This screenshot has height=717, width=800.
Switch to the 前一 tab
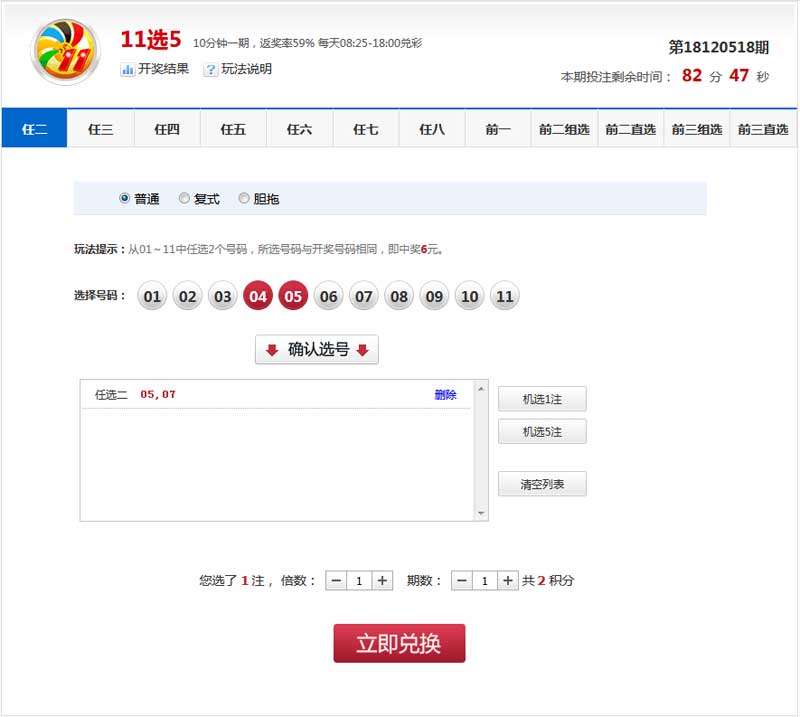(498, 129)
